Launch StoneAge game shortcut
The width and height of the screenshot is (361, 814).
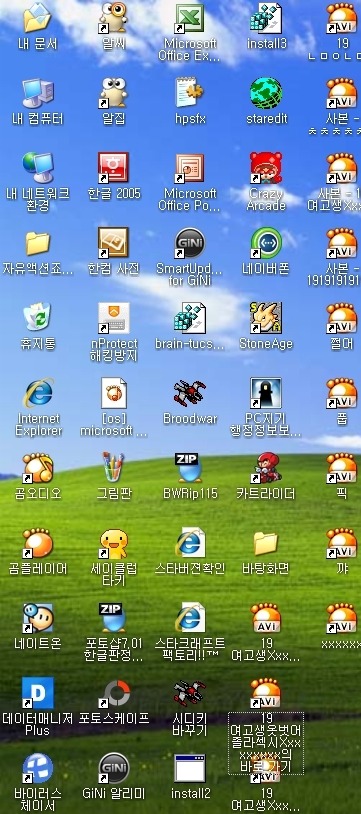[266, 318]
